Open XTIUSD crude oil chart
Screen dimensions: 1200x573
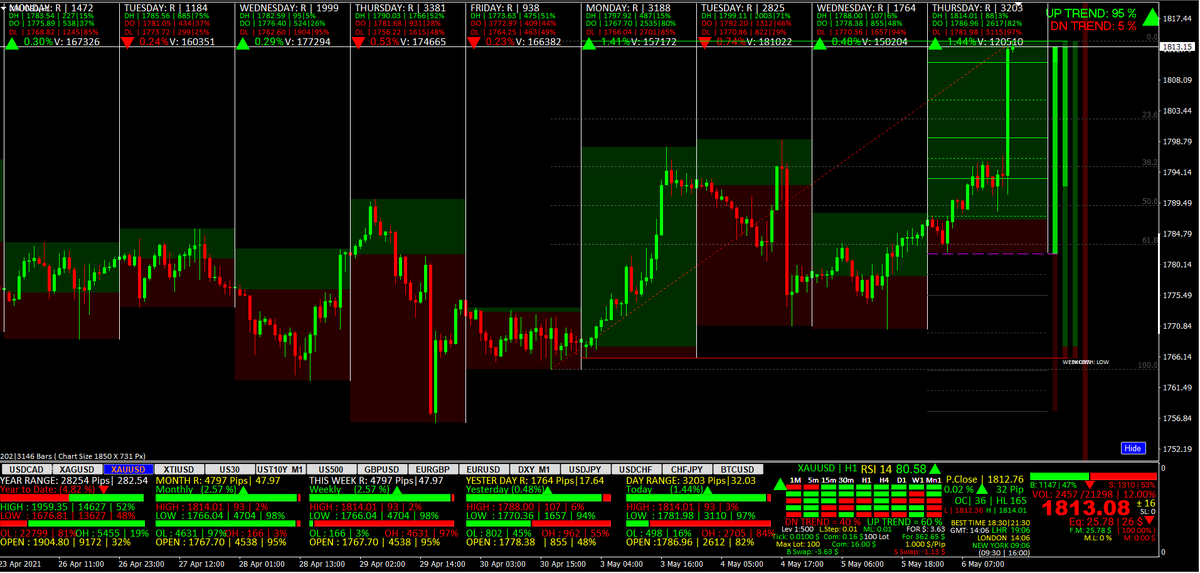pos(179,468)
